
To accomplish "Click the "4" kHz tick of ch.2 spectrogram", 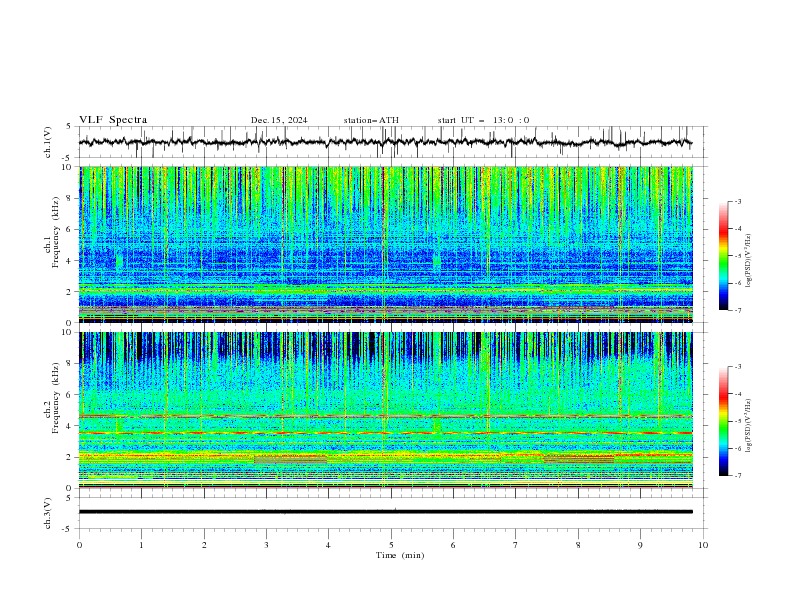I will tap(70, 426).
